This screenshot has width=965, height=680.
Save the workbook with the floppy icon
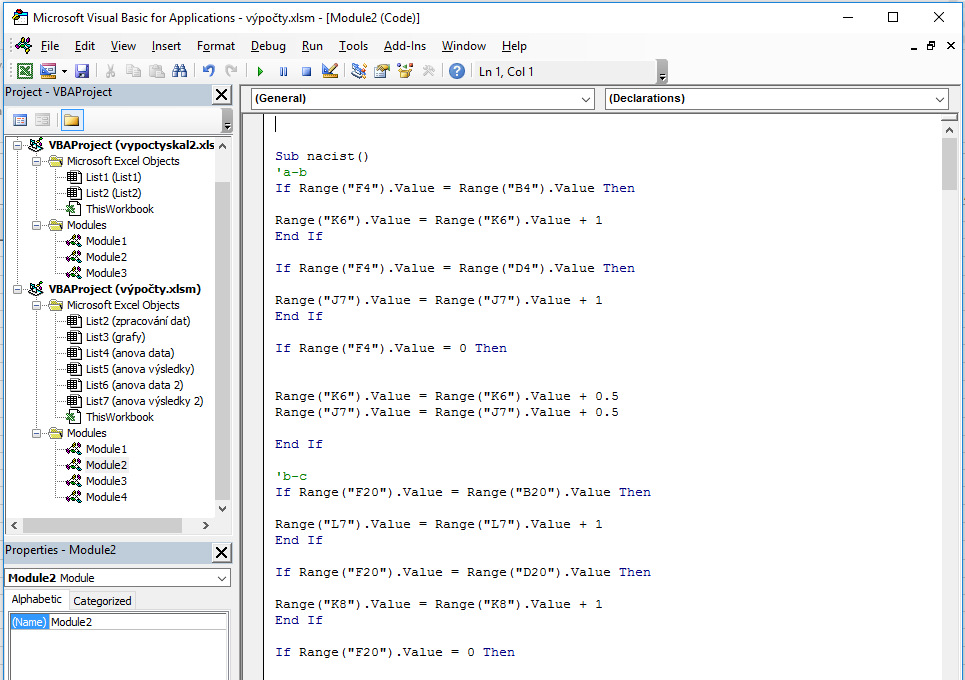[x=82, y=71]
